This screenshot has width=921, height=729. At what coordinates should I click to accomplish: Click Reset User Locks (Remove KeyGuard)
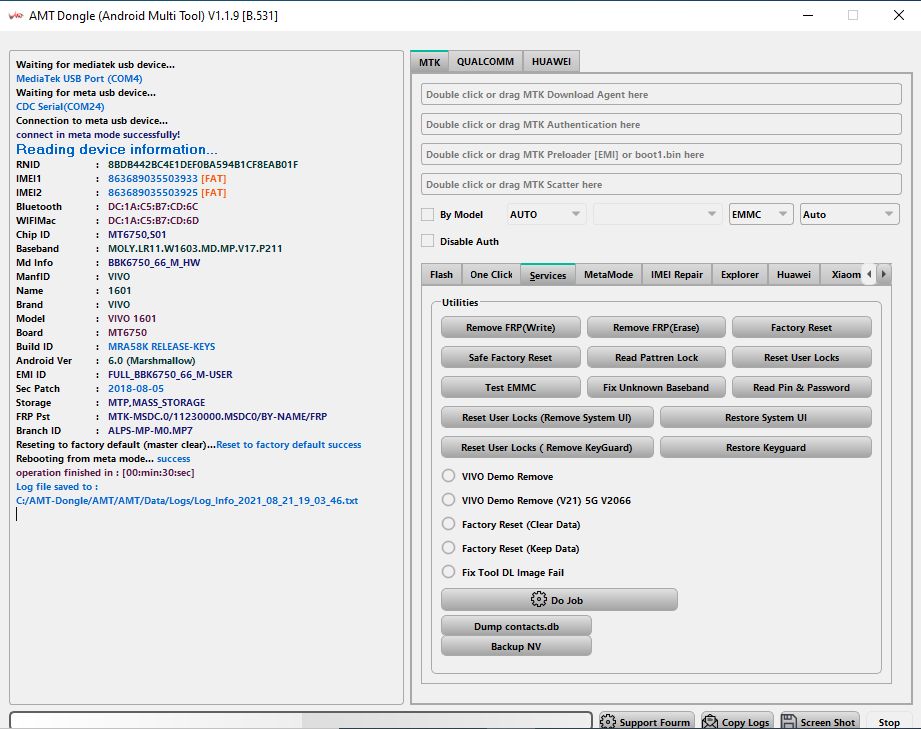[x=547, y=447]
